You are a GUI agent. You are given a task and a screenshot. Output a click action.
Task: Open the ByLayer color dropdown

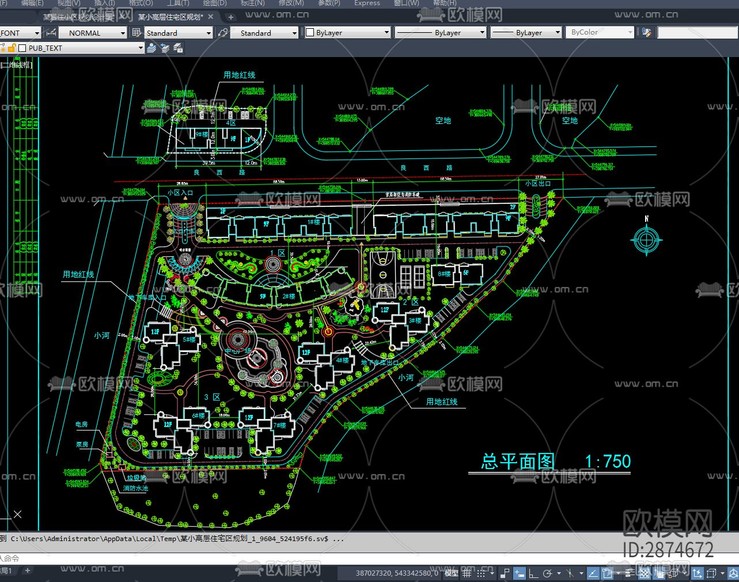point(386,33)
